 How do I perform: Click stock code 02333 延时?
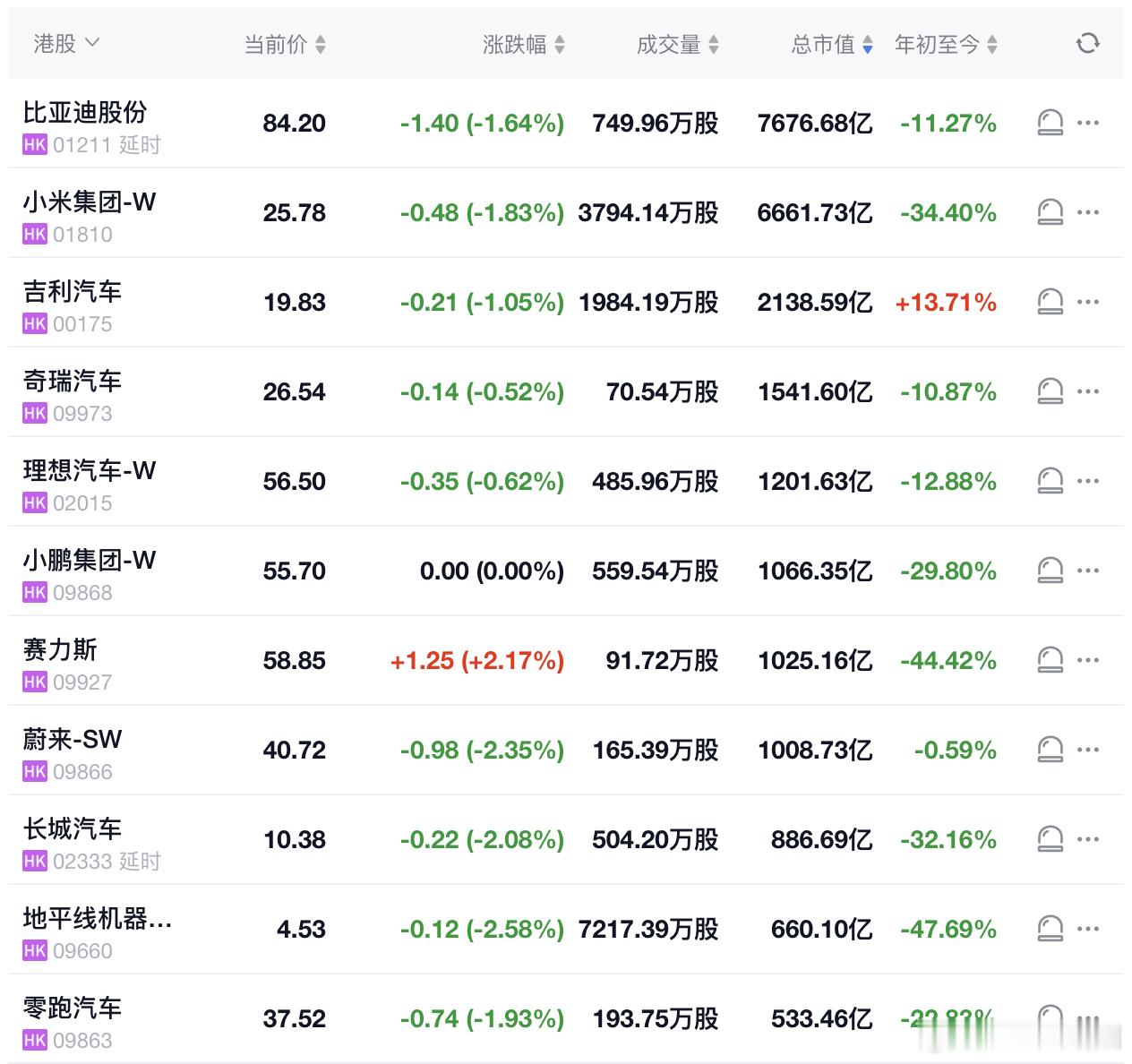(x=107, y=862)
